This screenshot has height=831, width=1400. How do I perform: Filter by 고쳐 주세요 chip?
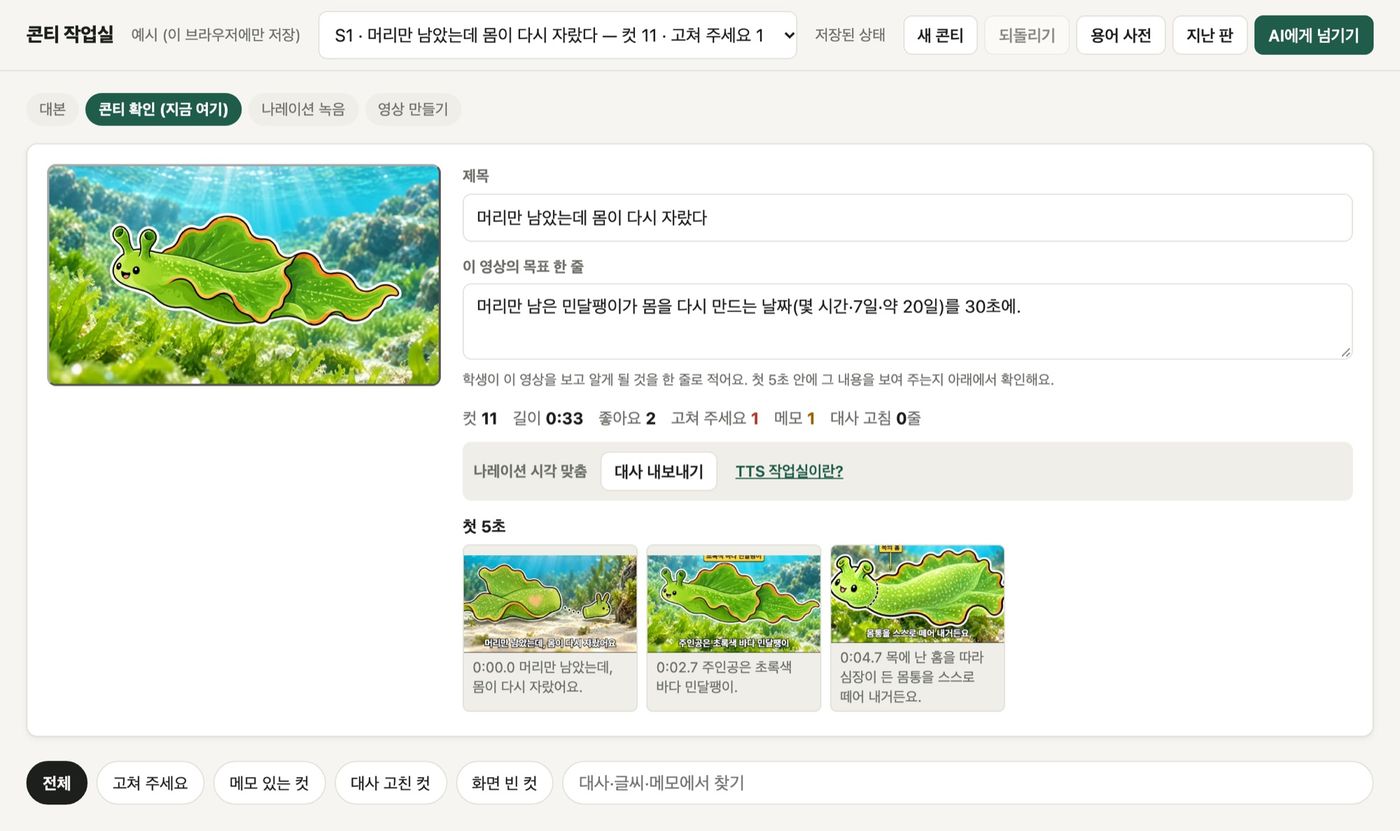pyautogui.click(x=150, y=783)
